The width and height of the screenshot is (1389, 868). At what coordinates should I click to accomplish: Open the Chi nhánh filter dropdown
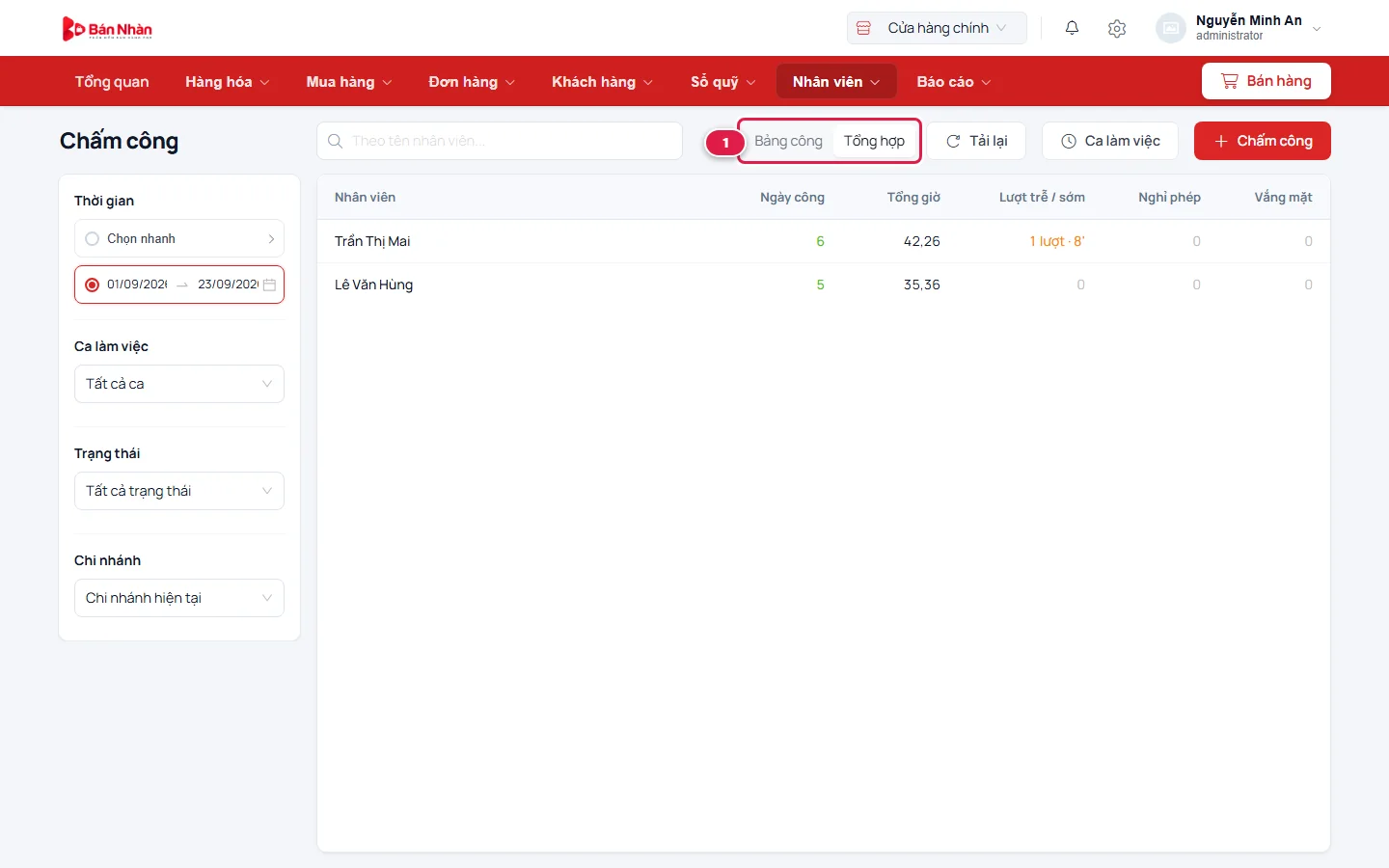coord(179,598)
